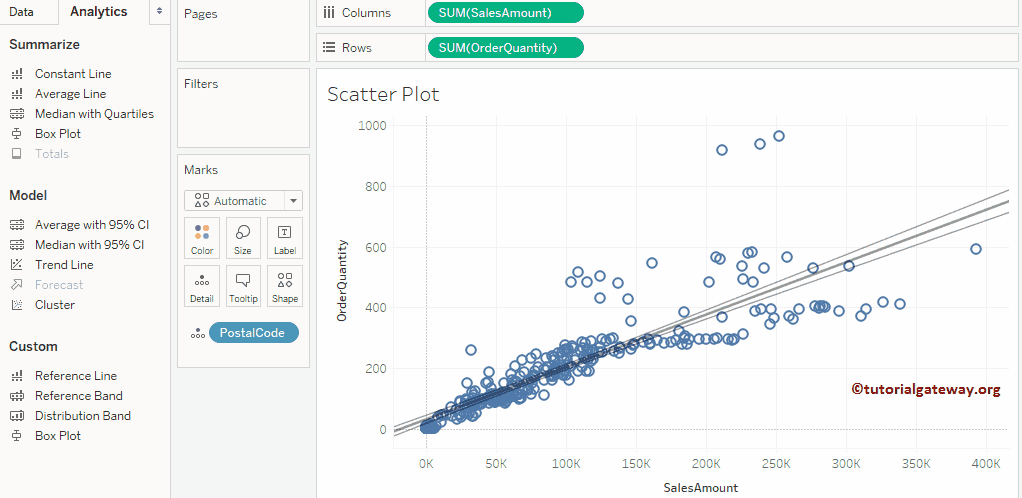Select Cluster in the Model section

click(x=55, y=305)
